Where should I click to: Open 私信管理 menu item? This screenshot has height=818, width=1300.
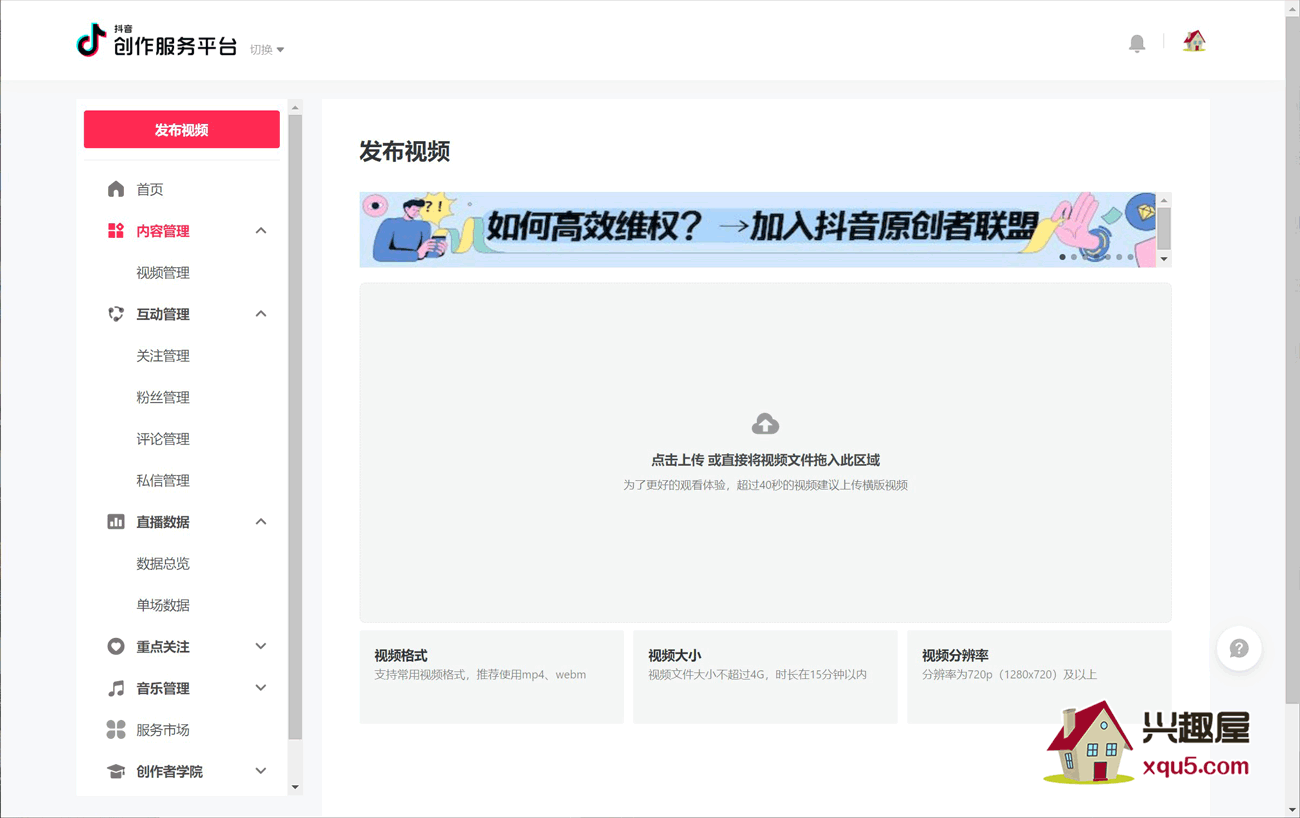[163, 481]
